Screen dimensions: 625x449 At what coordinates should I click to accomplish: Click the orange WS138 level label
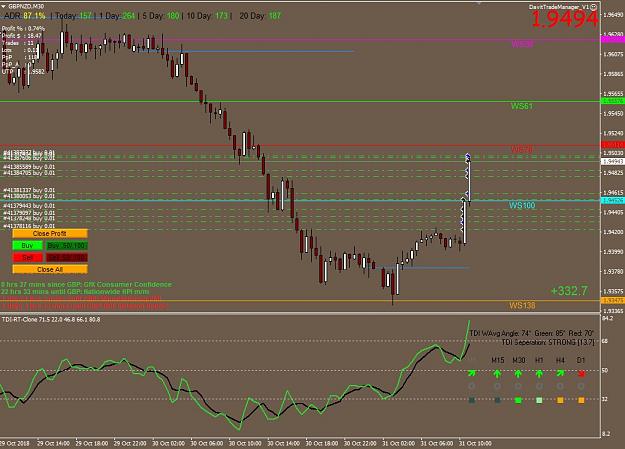point(522,305)
